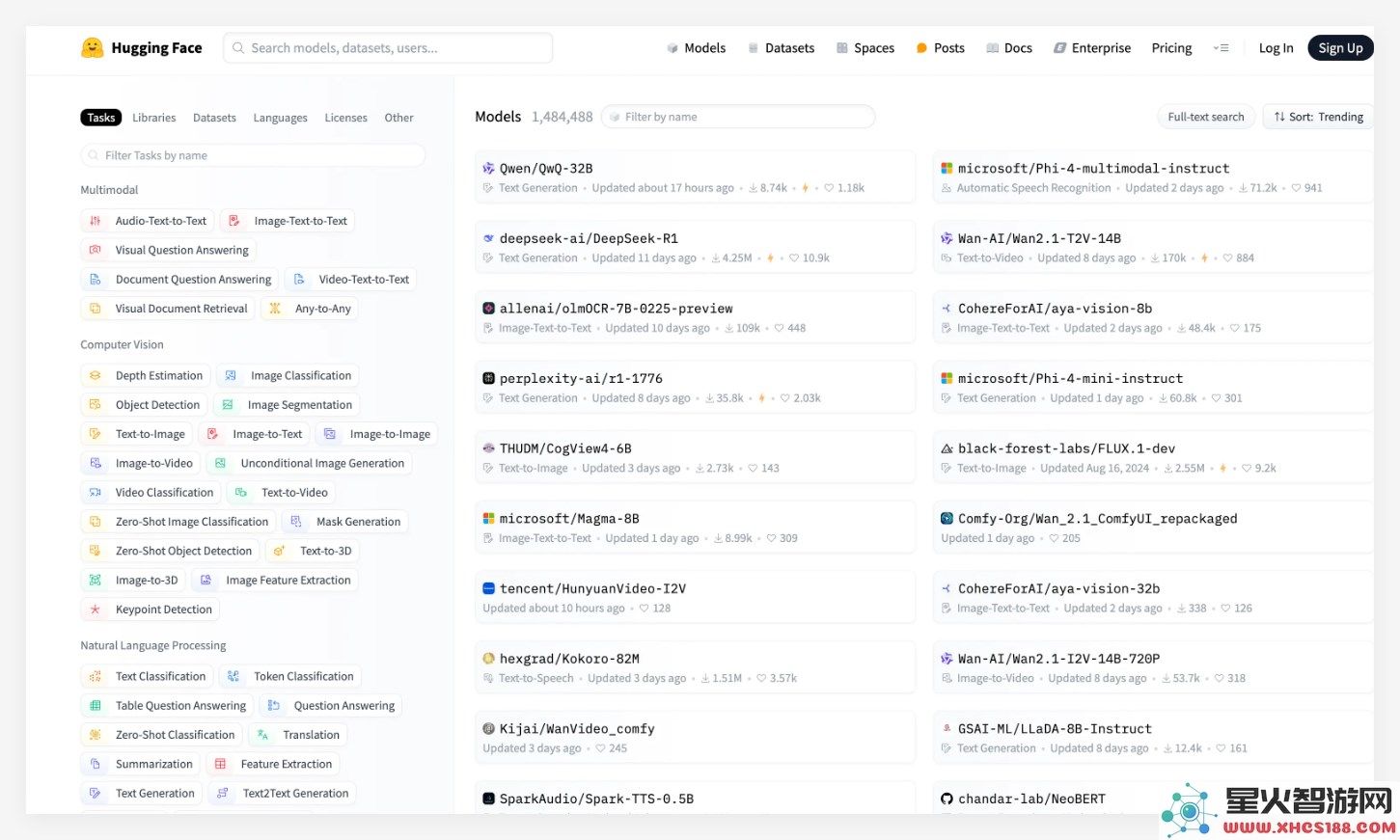1400x840 pixels.
Task: Filter by Image-to-3D task
Action: click(134, 581)
